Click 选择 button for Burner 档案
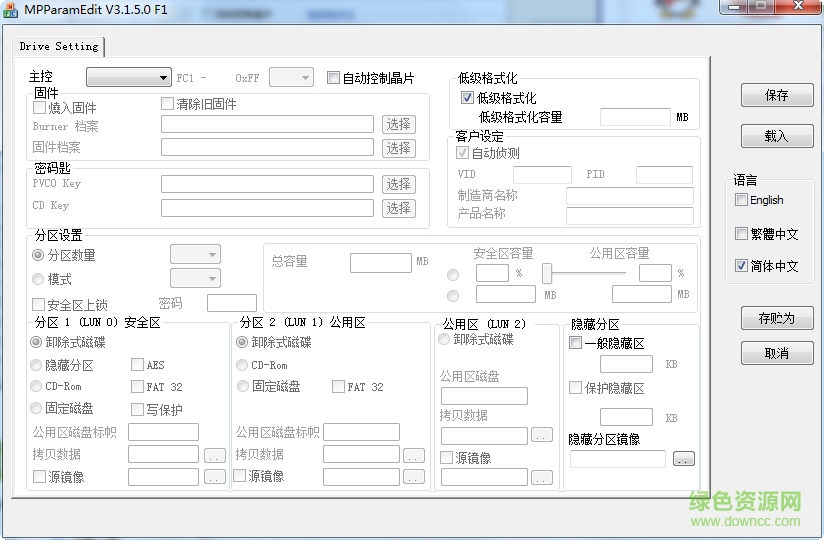Image resolution: width=824 pixels, height=540 pixels. 399,124
